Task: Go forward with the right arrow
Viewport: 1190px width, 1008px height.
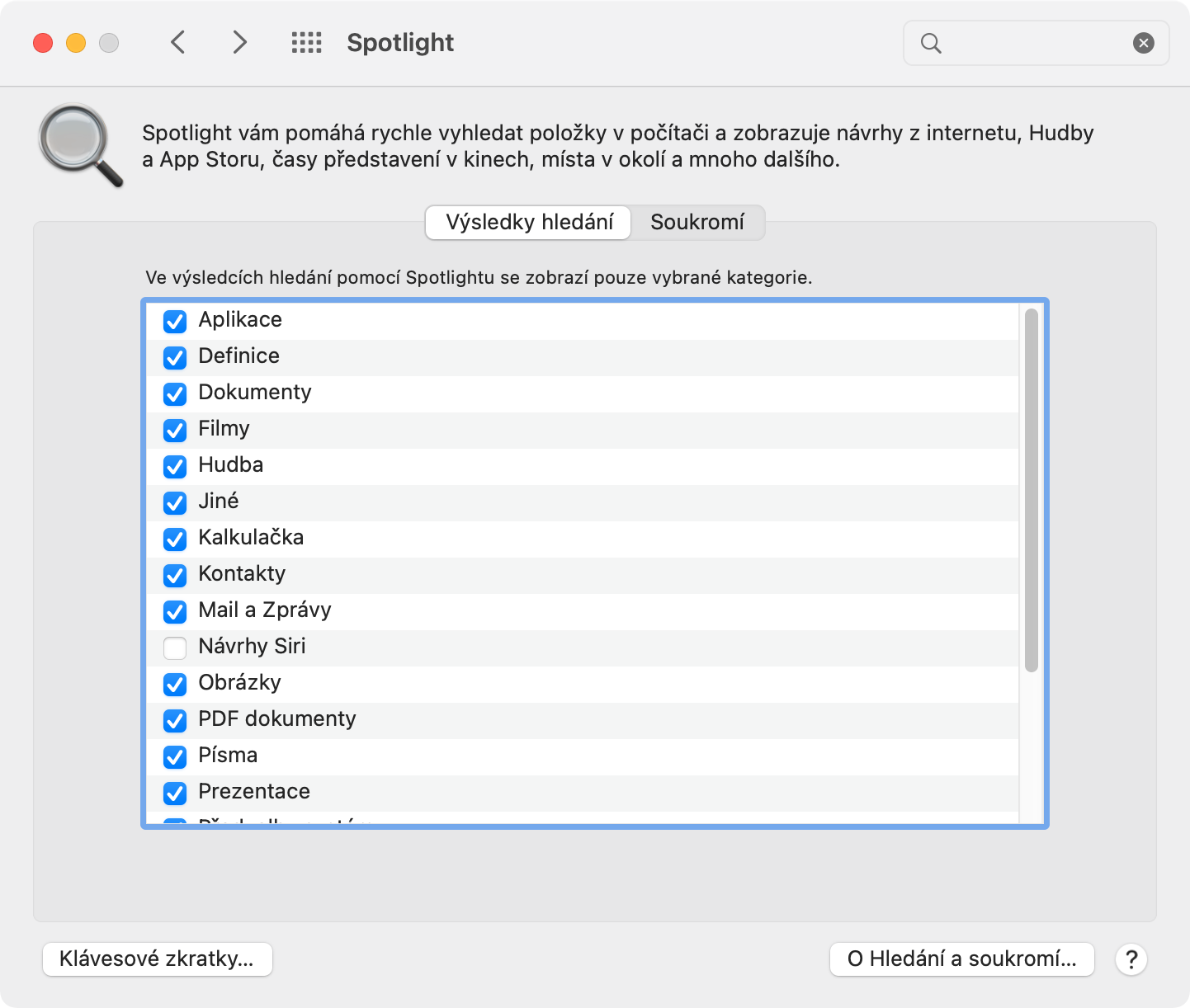Action: pyautogui.click(x=239, y=42)
